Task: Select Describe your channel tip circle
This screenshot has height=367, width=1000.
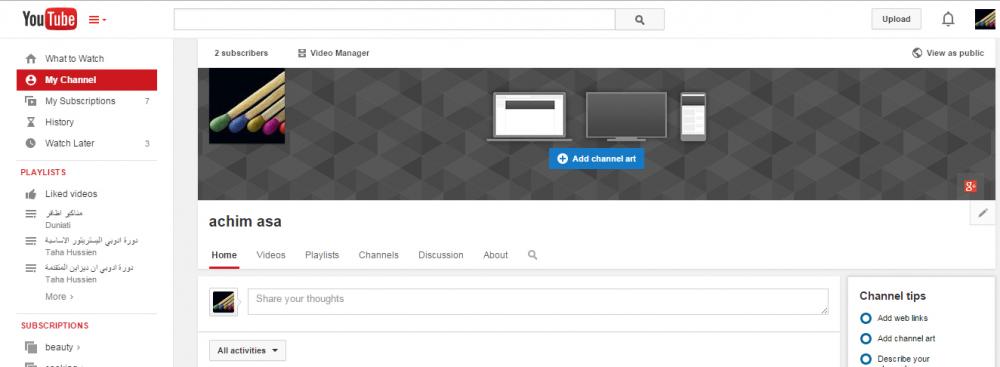Action: pyautogui.click(x=865, y=359)
